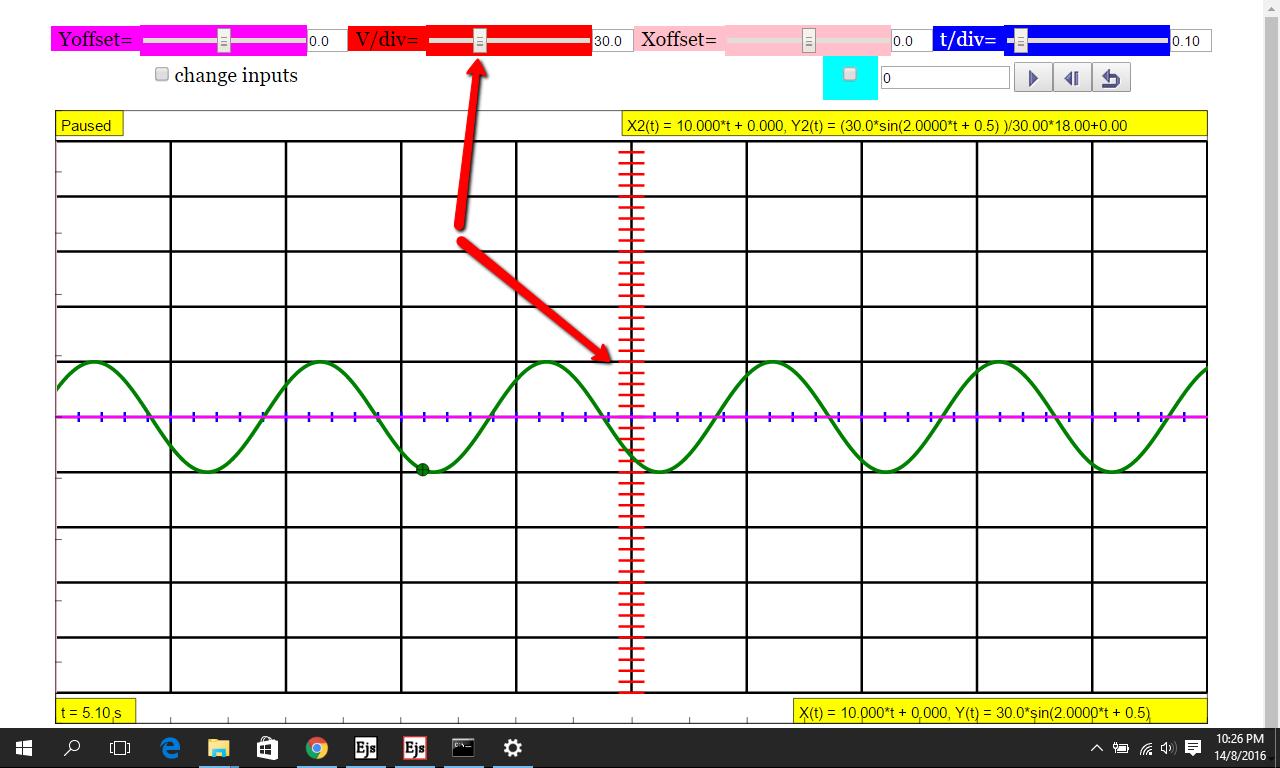Open the taskbar search icon
1280x768 pixels.
72,748
